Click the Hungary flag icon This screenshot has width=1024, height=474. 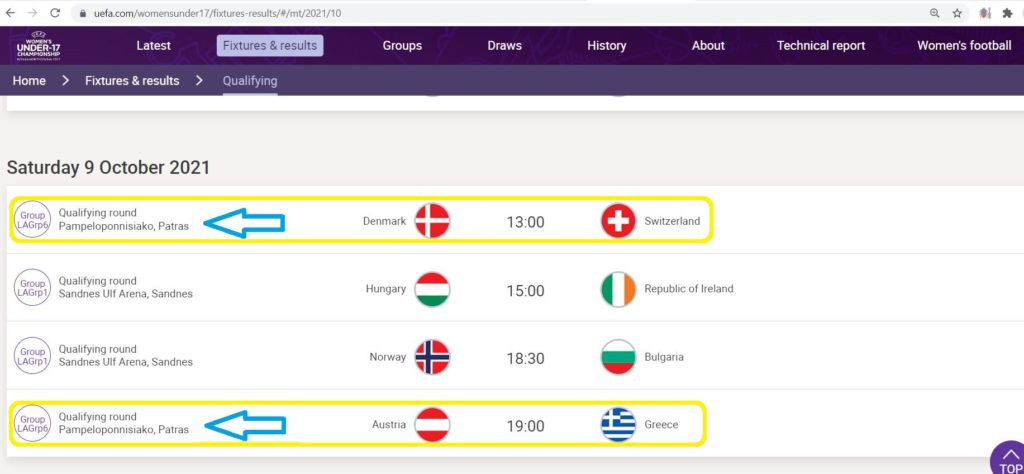432,289
